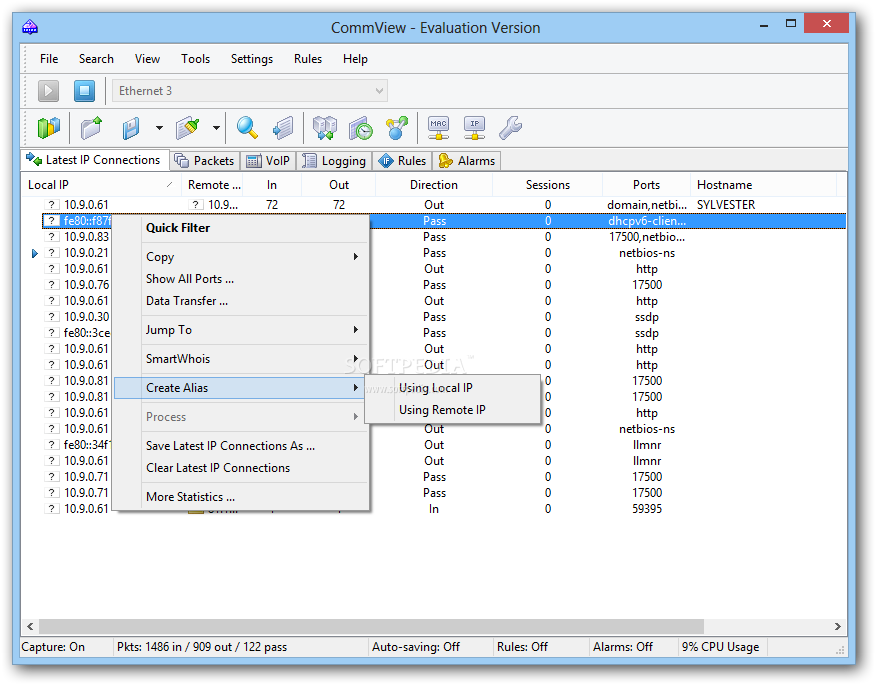Click the Capture: On status entry
The height and width of the screenshot is (685, 876).
pos(53,647)
